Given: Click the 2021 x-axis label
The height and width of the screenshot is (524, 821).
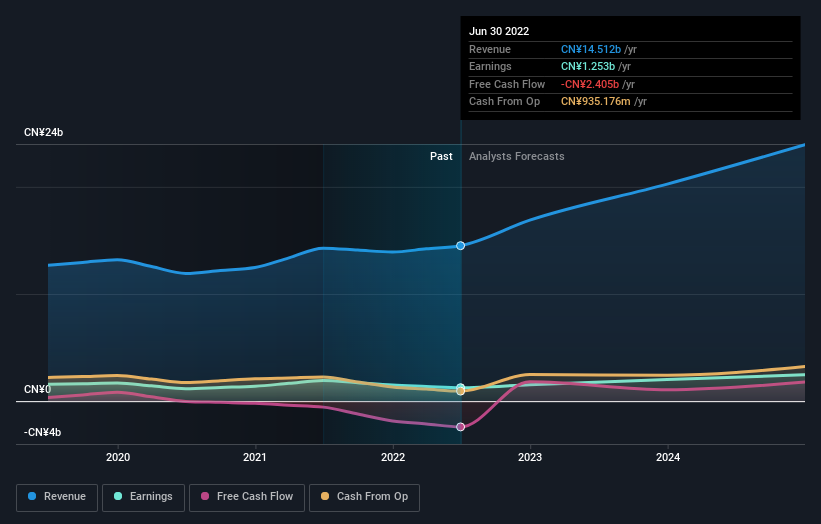Looking at the screenshot, I should [x=254, y=457].
